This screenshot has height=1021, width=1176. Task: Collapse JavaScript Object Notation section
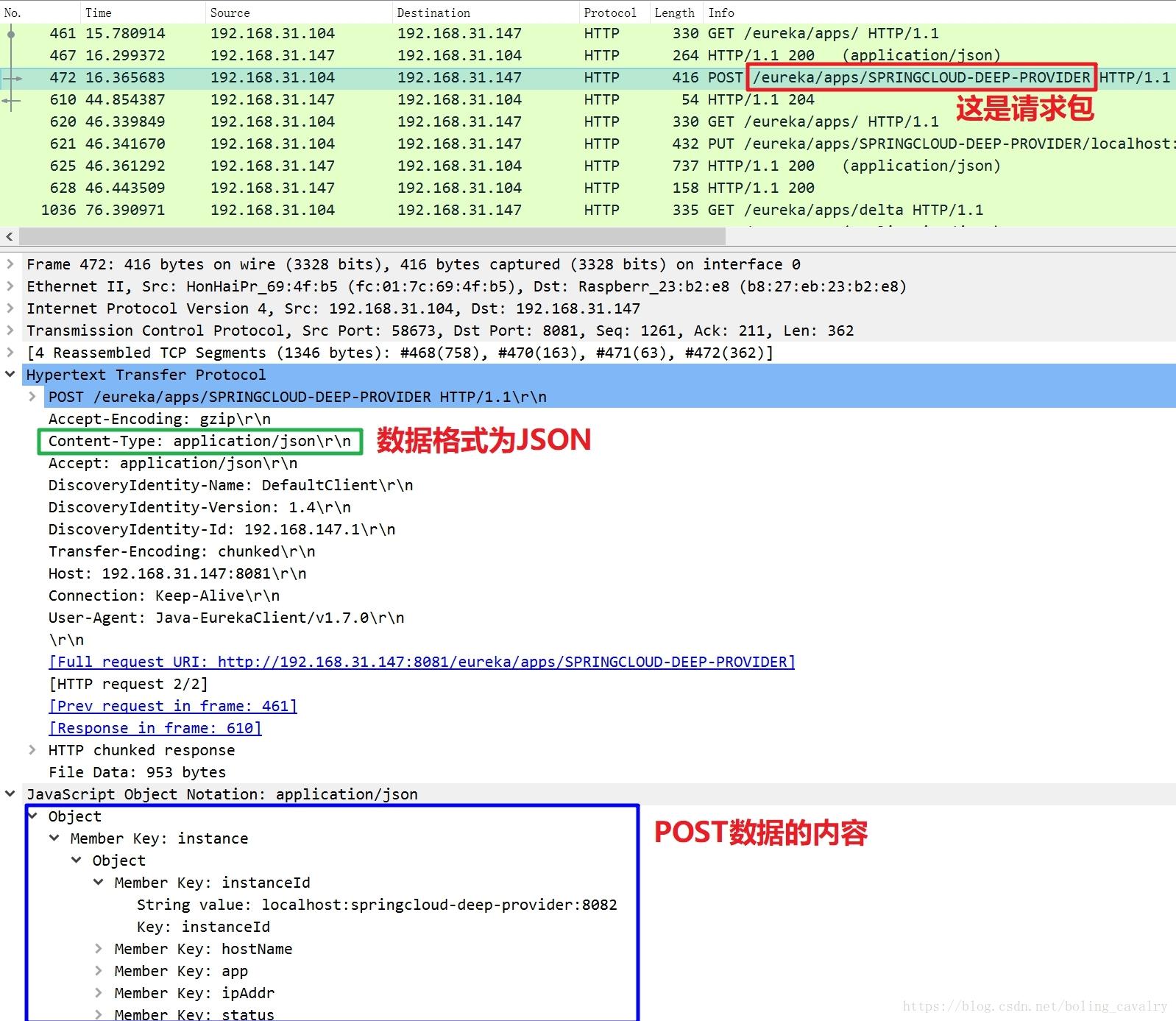pos(10,794)
